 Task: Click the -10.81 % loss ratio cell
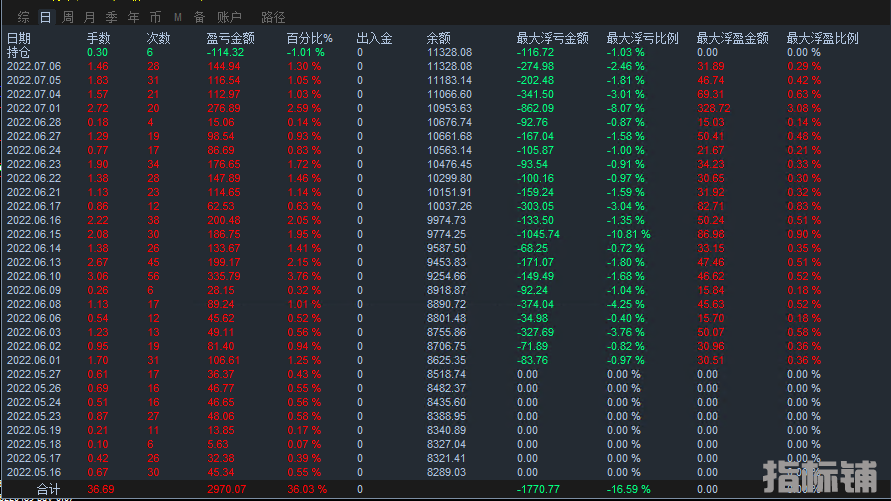coord(628,235)
